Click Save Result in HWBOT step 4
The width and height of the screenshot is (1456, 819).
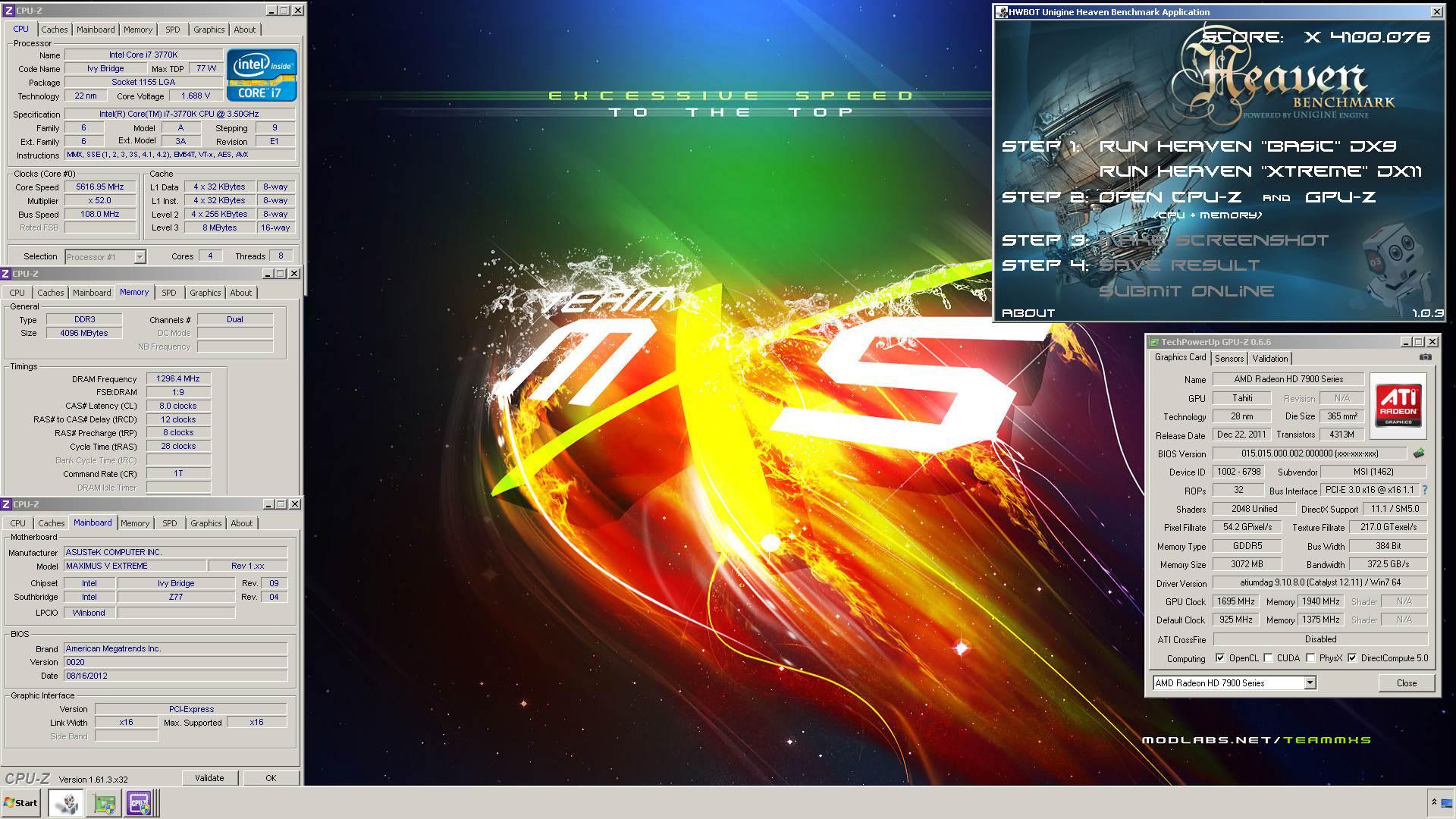pyautogui.click(x=1179, y=265)
